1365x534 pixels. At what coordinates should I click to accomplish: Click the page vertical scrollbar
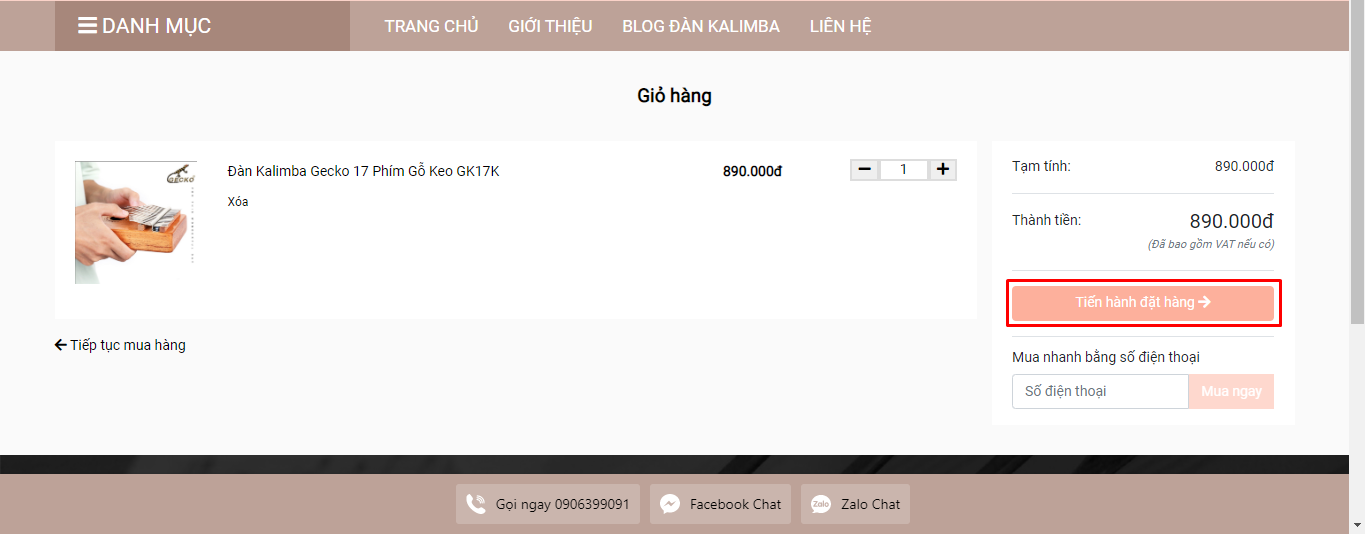pos(1357,200)
